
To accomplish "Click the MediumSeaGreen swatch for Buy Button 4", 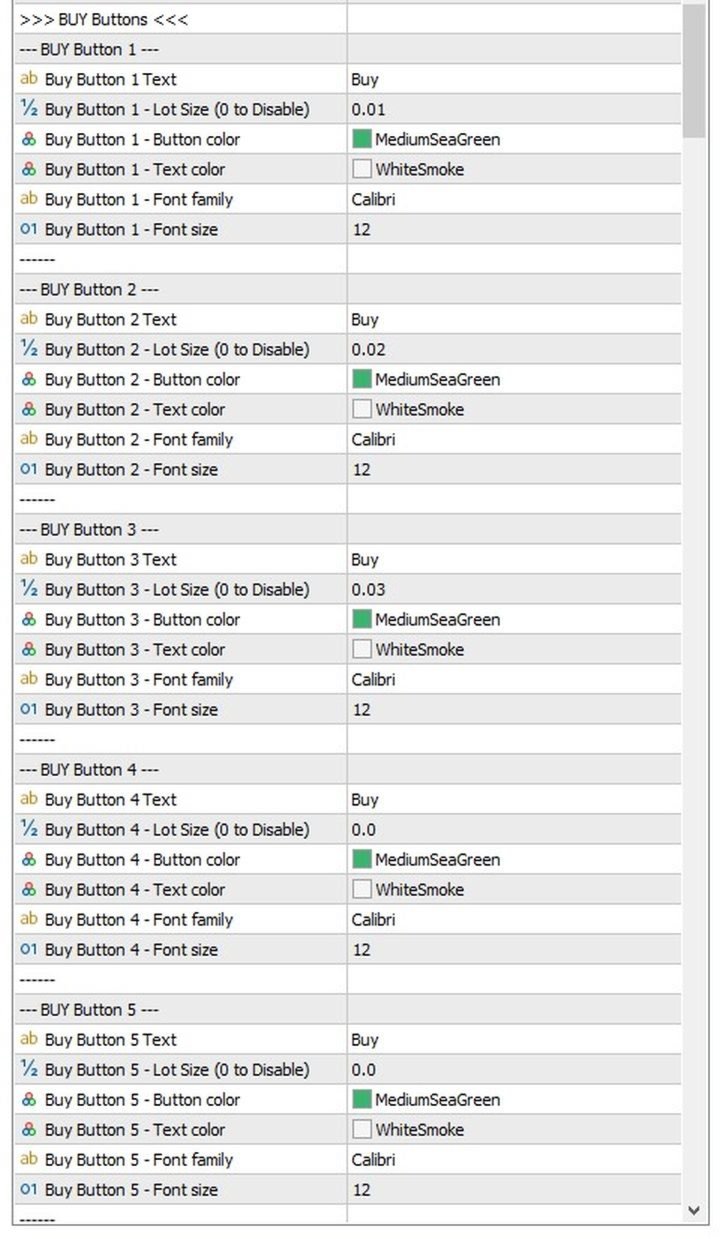I will coord(361,859).
